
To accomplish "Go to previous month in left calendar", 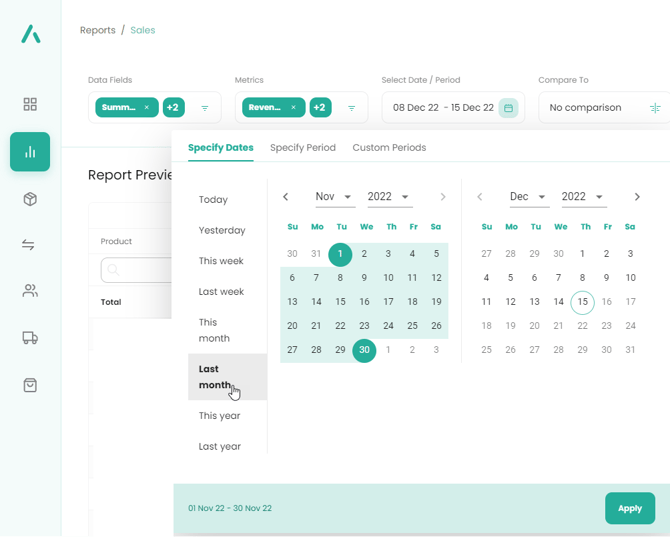I will tap(286, 197).
